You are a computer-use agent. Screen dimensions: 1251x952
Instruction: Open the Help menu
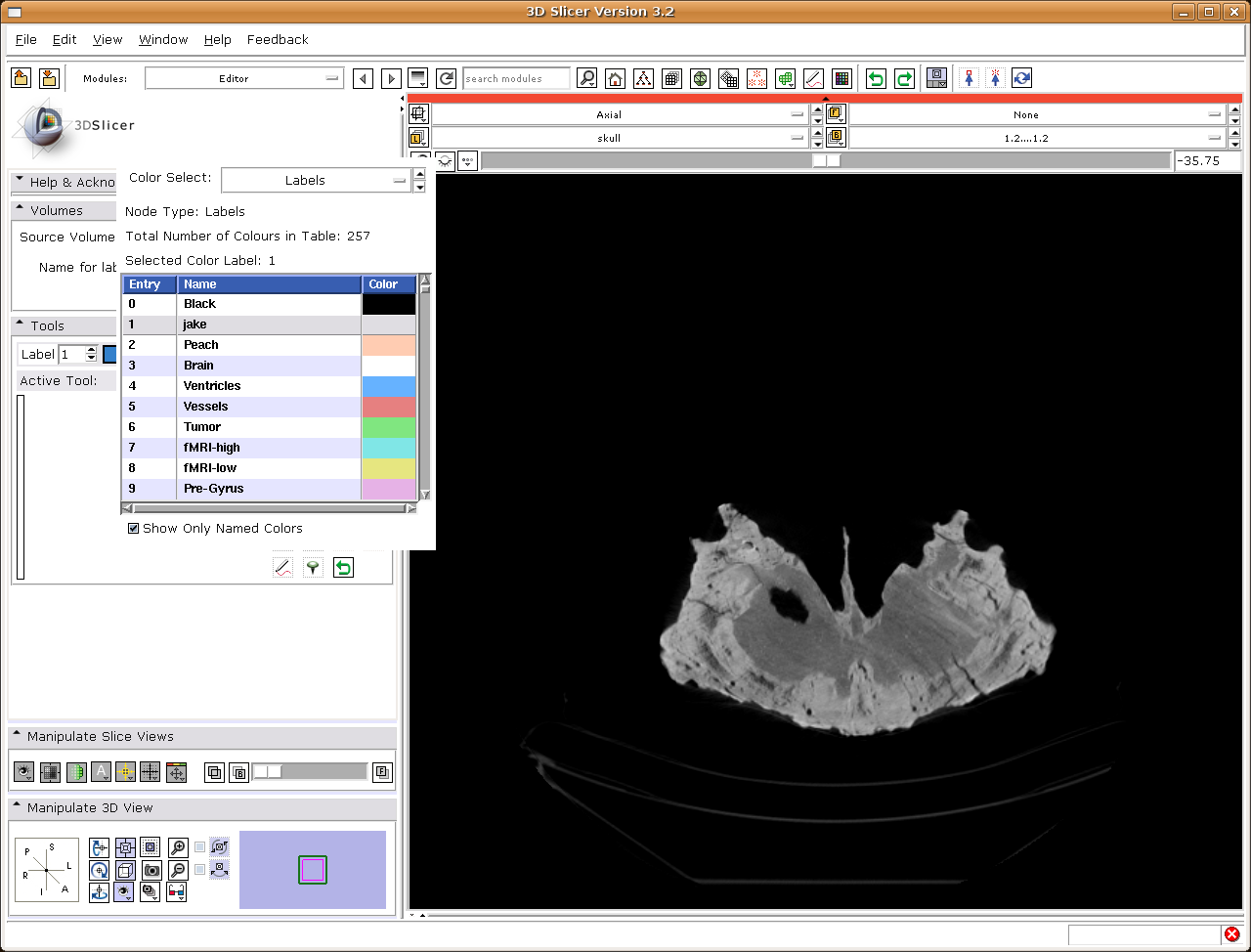[218, 40]
